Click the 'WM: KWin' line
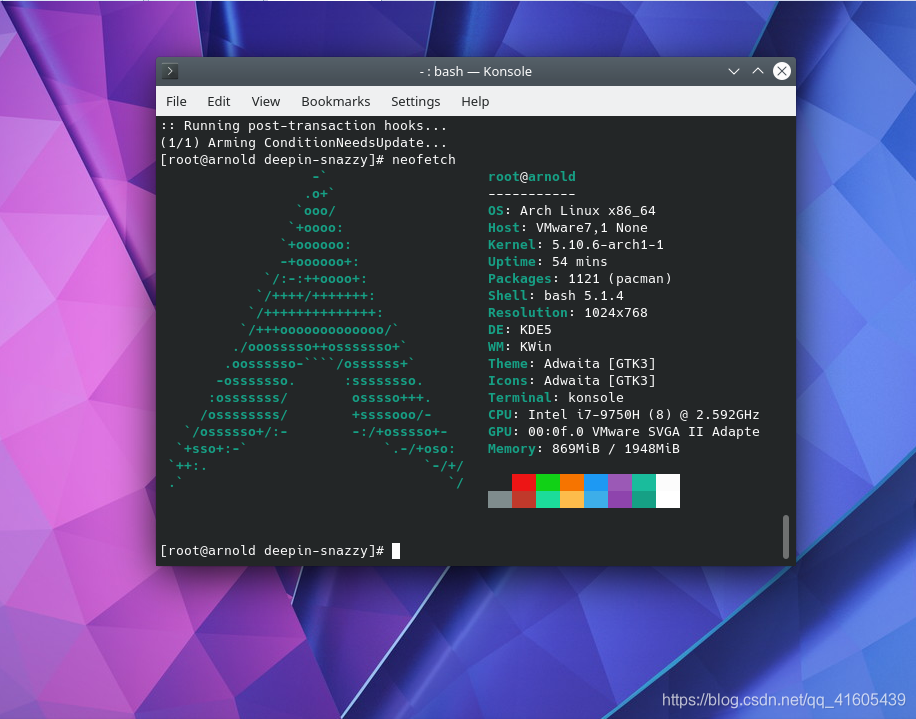The image size is (916, 719). [x=520, y=346]
